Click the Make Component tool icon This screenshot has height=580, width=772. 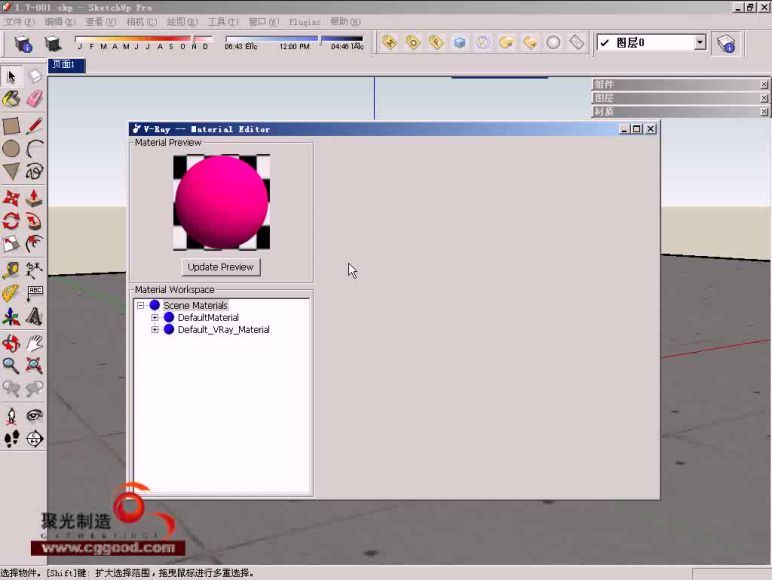(x=34, y=76)
